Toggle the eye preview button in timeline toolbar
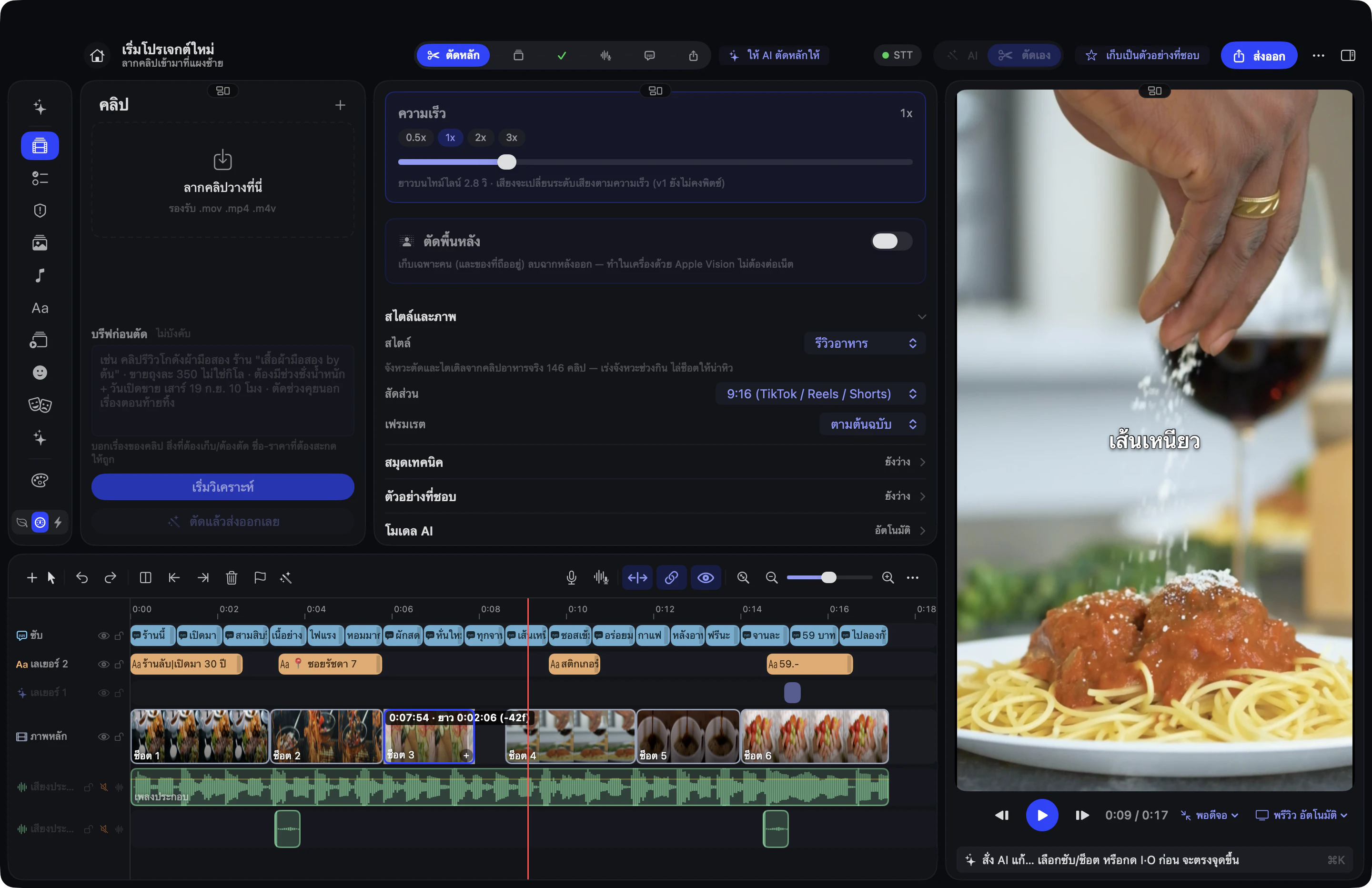 pyautogui.click(x=706, y=577)
